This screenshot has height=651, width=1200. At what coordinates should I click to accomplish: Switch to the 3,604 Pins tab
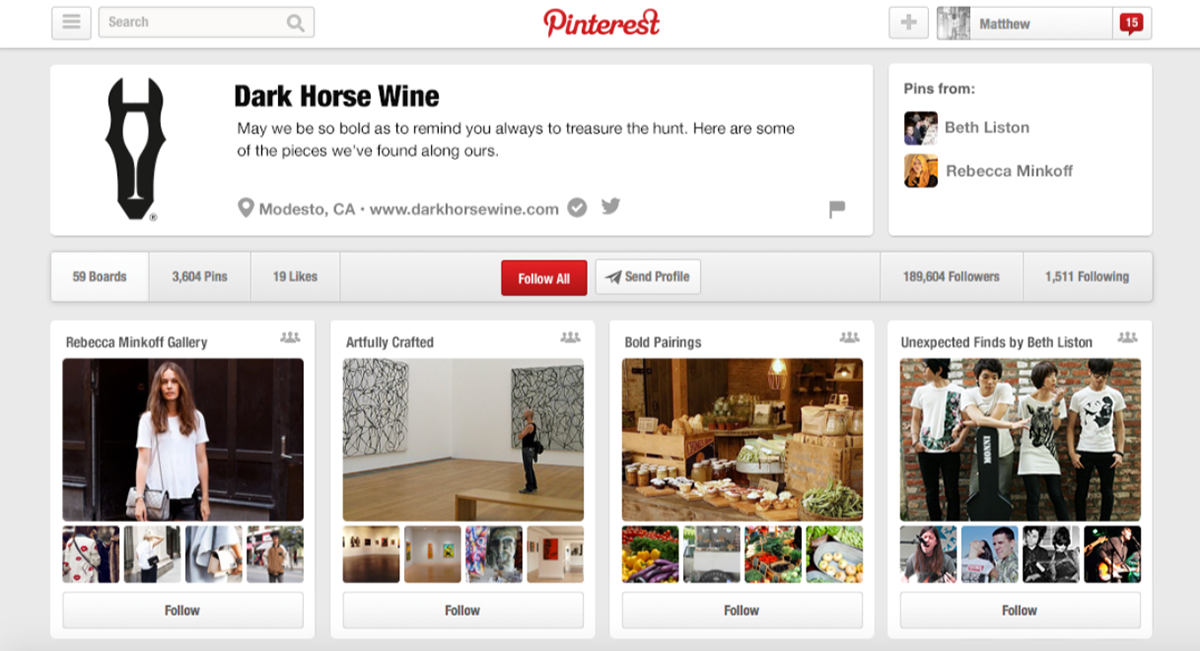(x=200, y=277)
